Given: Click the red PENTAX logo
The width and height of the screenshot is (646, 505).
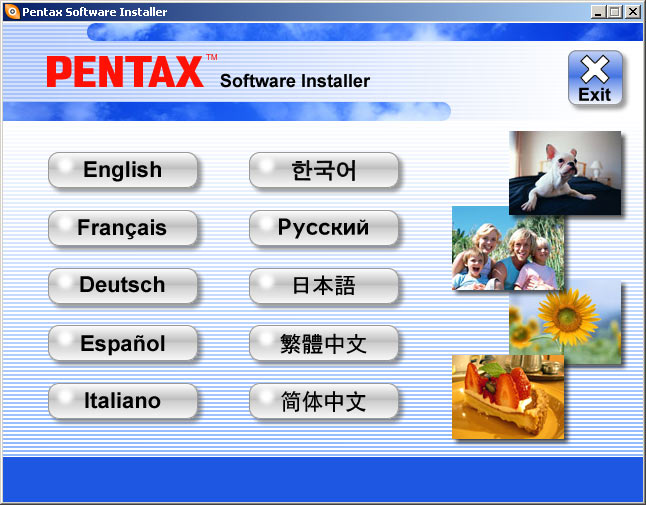Looking at the screenshot, I should 125,72.
